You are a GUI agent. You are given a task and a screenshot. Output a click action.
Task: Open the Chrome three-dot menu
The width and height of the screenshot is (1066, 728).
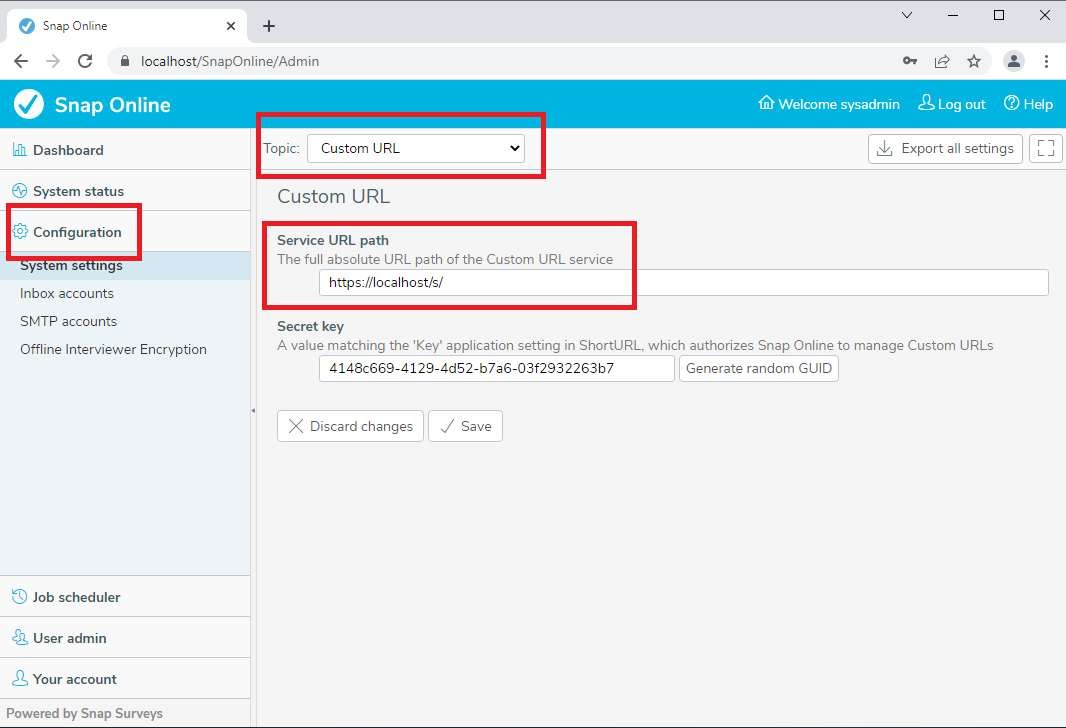(1046, 61)
